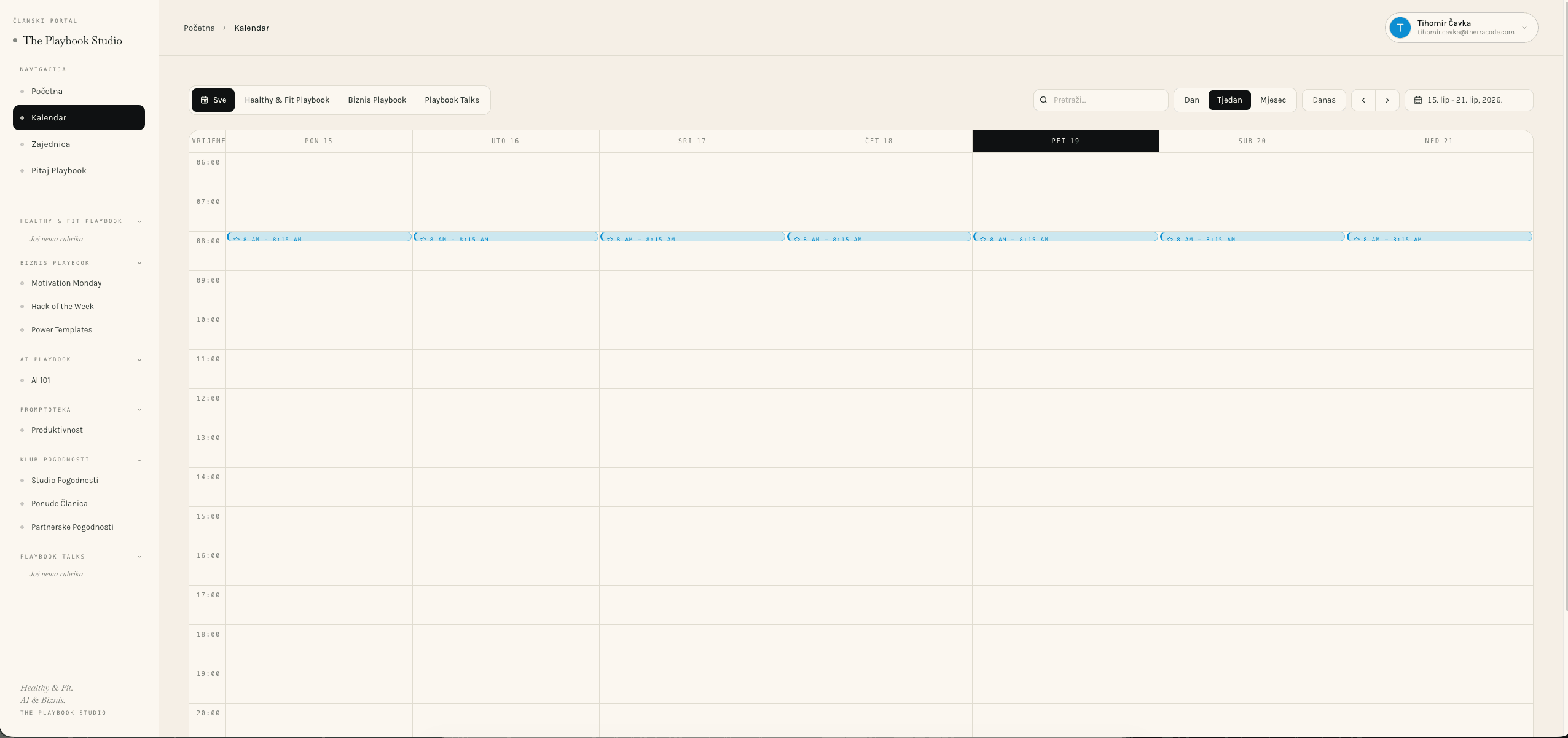This screenshot has height=738, width=1568.
Task: Open Zajednica in the sidebar
Action: coord(79,144)
